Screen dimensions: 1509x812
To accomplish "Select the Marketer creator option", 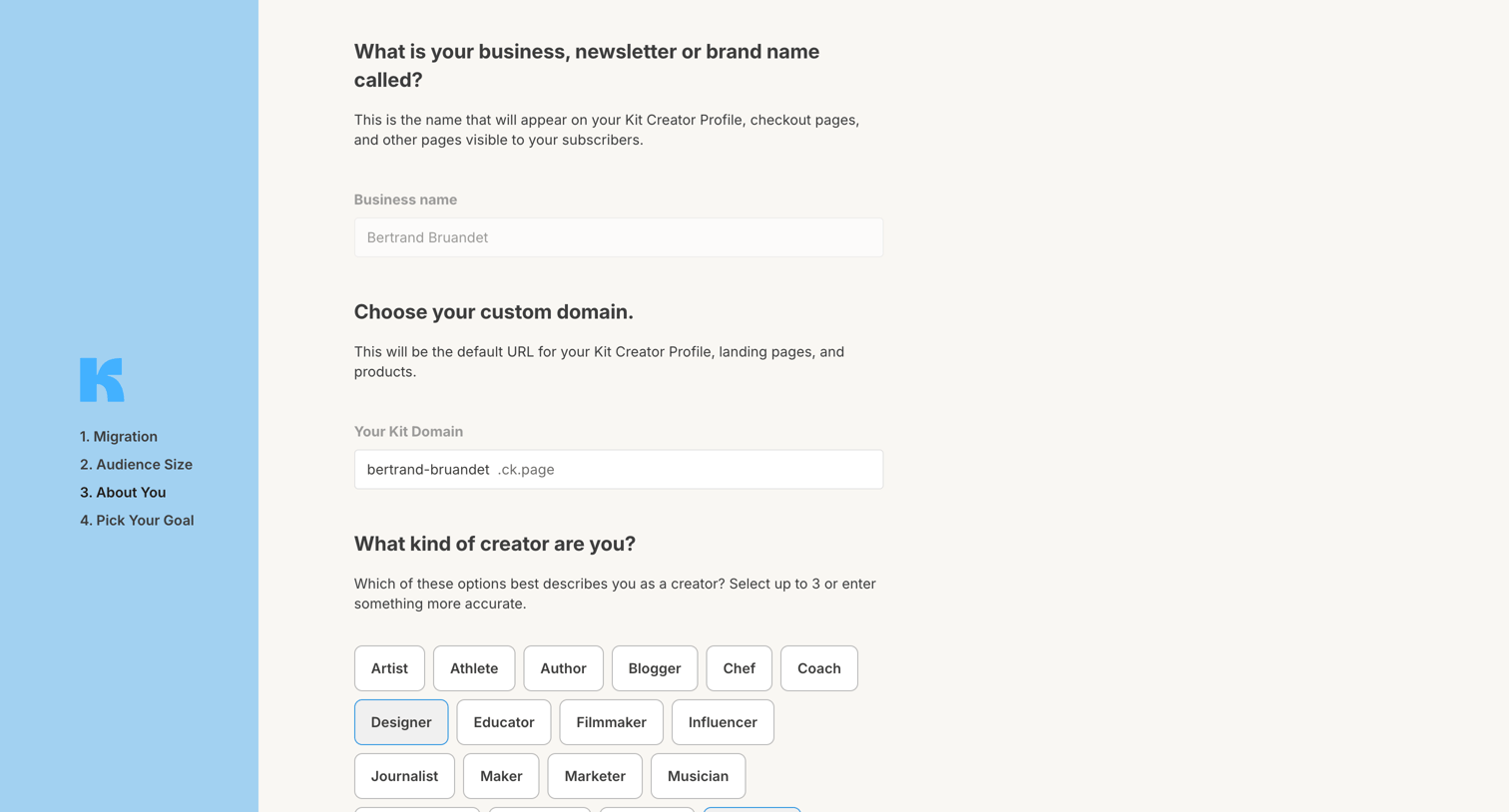I will click(595, 776).
